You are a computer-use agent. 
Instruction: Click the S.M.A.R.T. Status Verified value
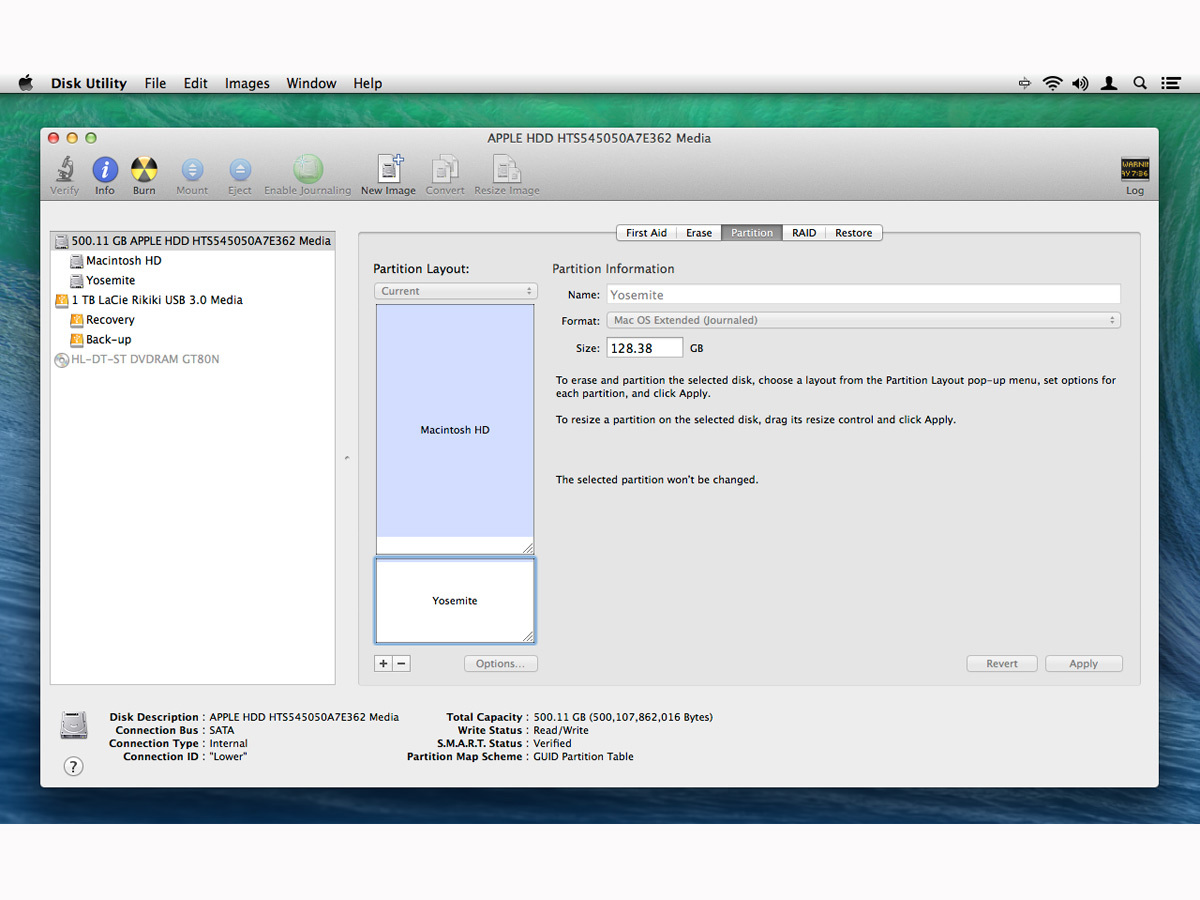click(552, 744)
